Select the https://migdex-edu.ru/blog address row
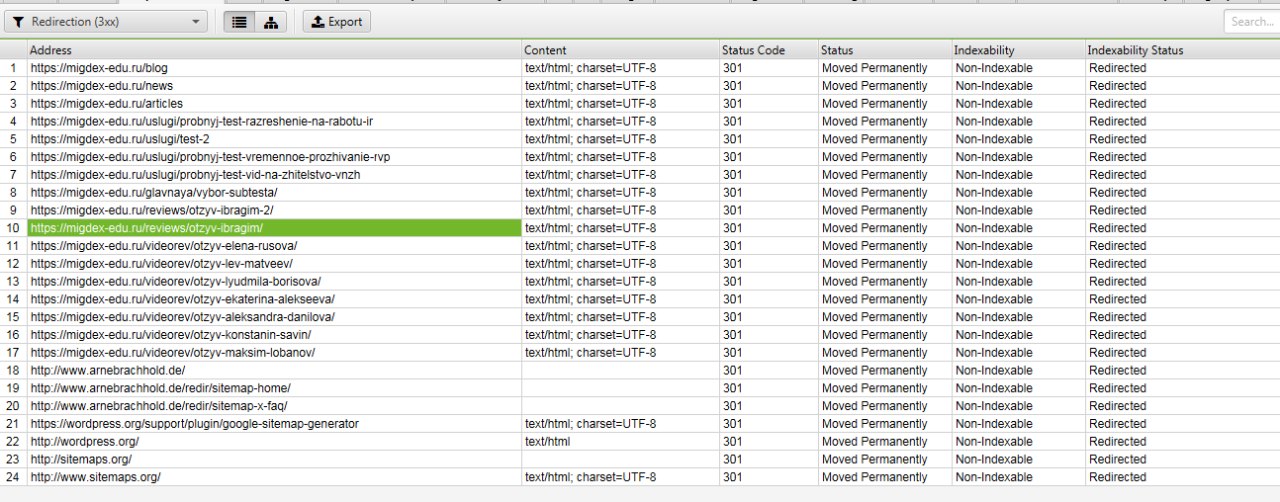Viewport: 1280px width, 502px height. pos(274,68)
